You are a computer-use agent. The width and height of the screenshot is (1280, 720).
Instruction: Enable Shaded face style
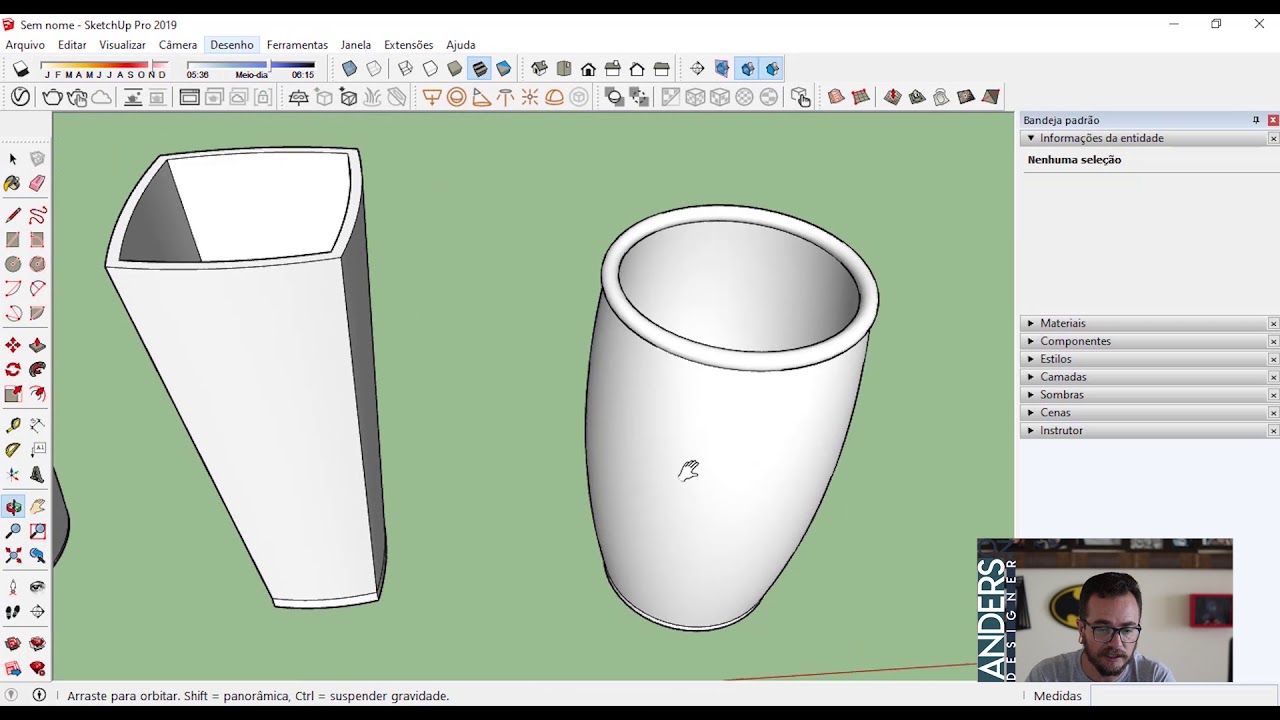455,69
